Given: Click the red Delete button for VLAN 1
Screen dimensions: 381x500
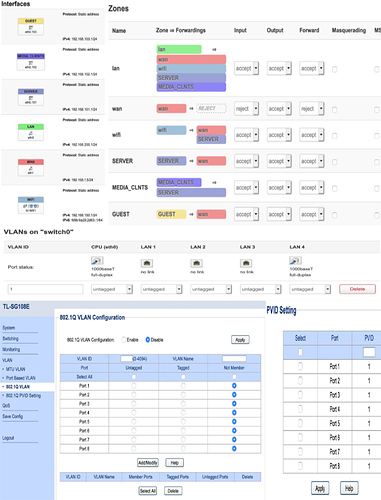Looking at the screenshot, I should click(357, 289).
